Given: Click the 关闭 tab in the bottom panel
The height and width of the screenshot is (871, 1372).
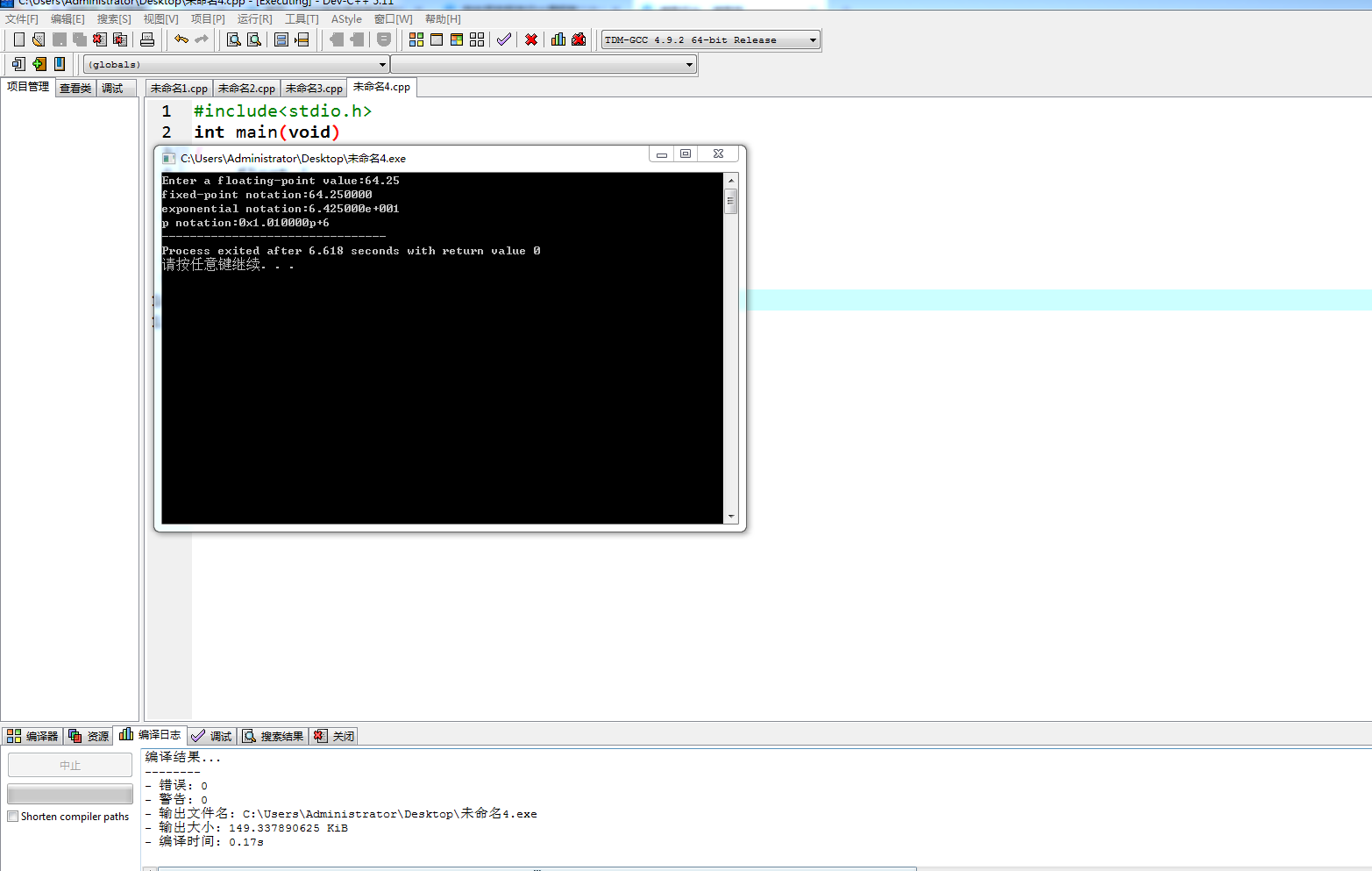Looking at the screenshot, I should [x=334, y=736].
